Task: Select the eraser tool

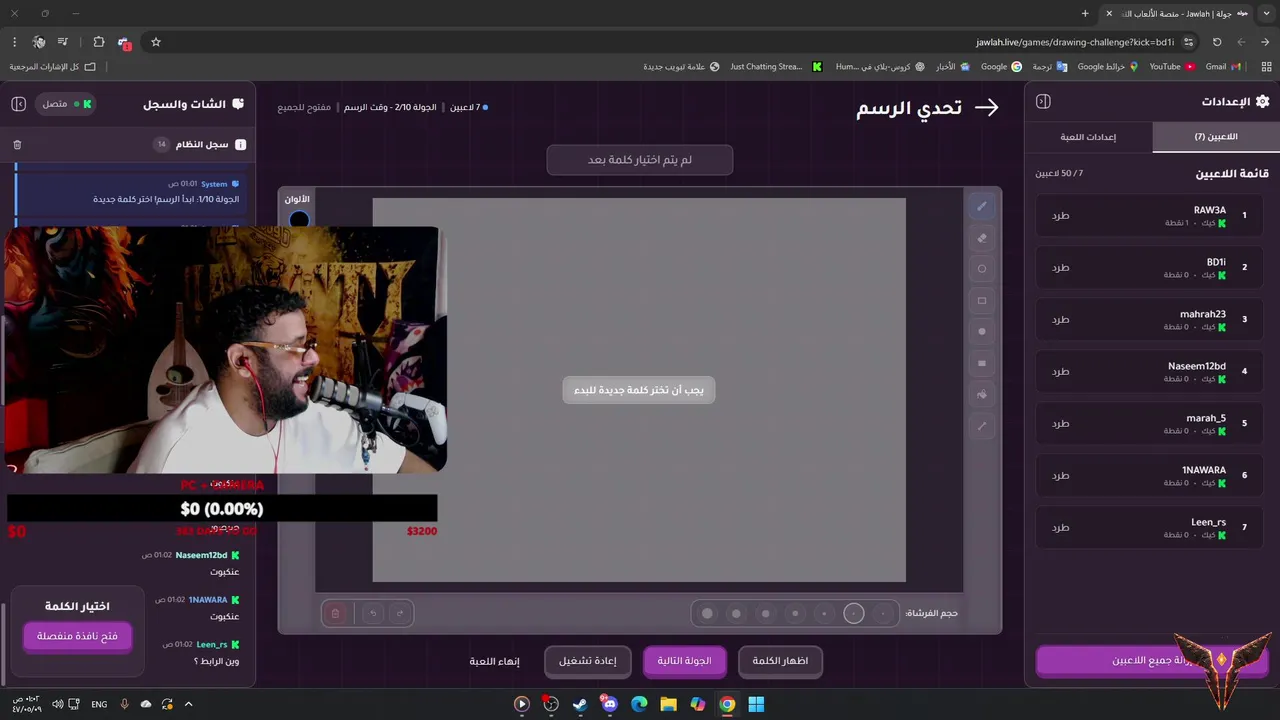Action: pos(981,238)
